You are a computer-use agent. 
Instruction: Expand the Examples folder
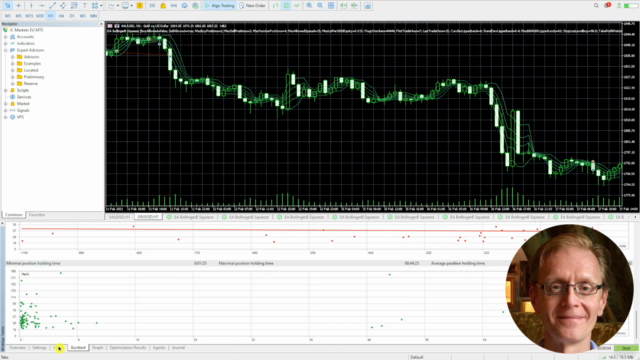(12, 64)
